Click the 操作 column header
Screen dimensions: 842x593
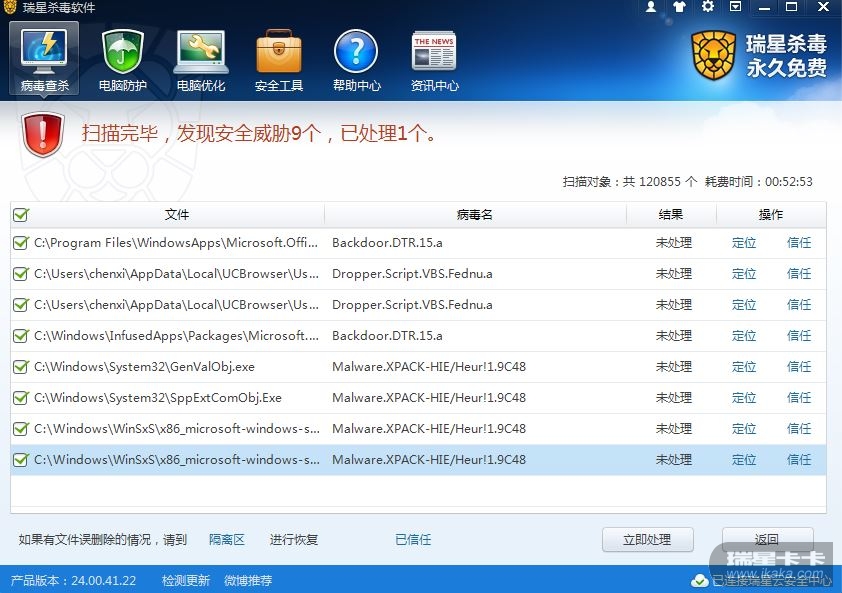pos(771,215)
